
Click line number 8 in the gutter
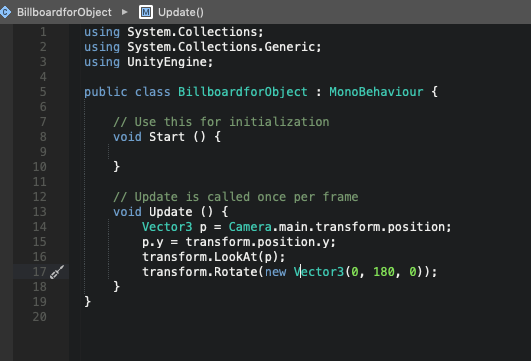click(x=43, y=137)
